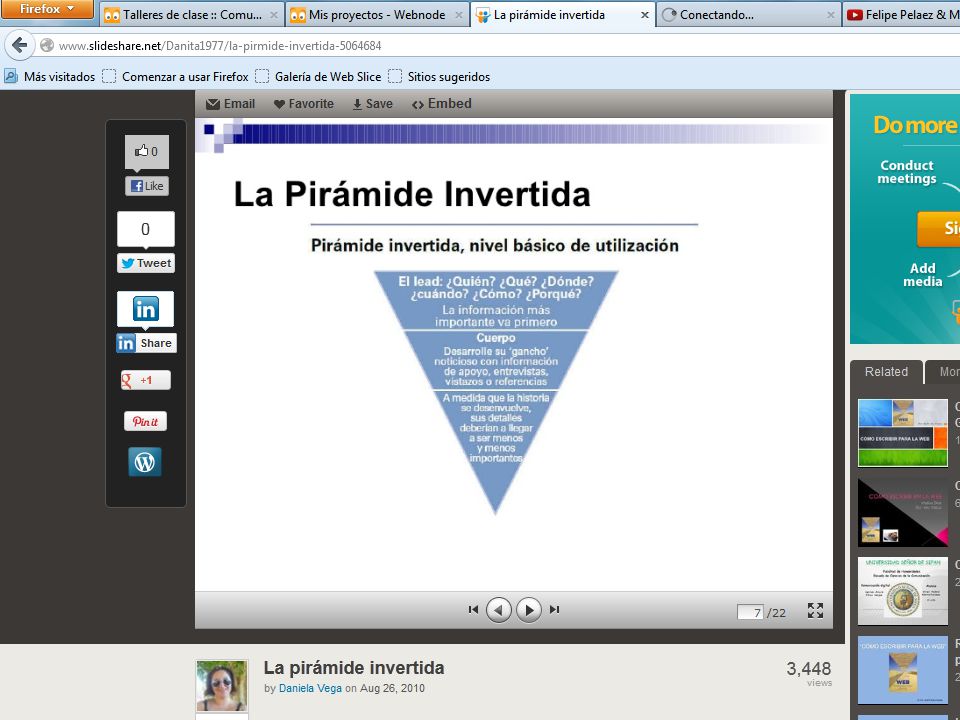Share on LinkedIn via Share button
960x720 pixels.
[x=146, y=343]
